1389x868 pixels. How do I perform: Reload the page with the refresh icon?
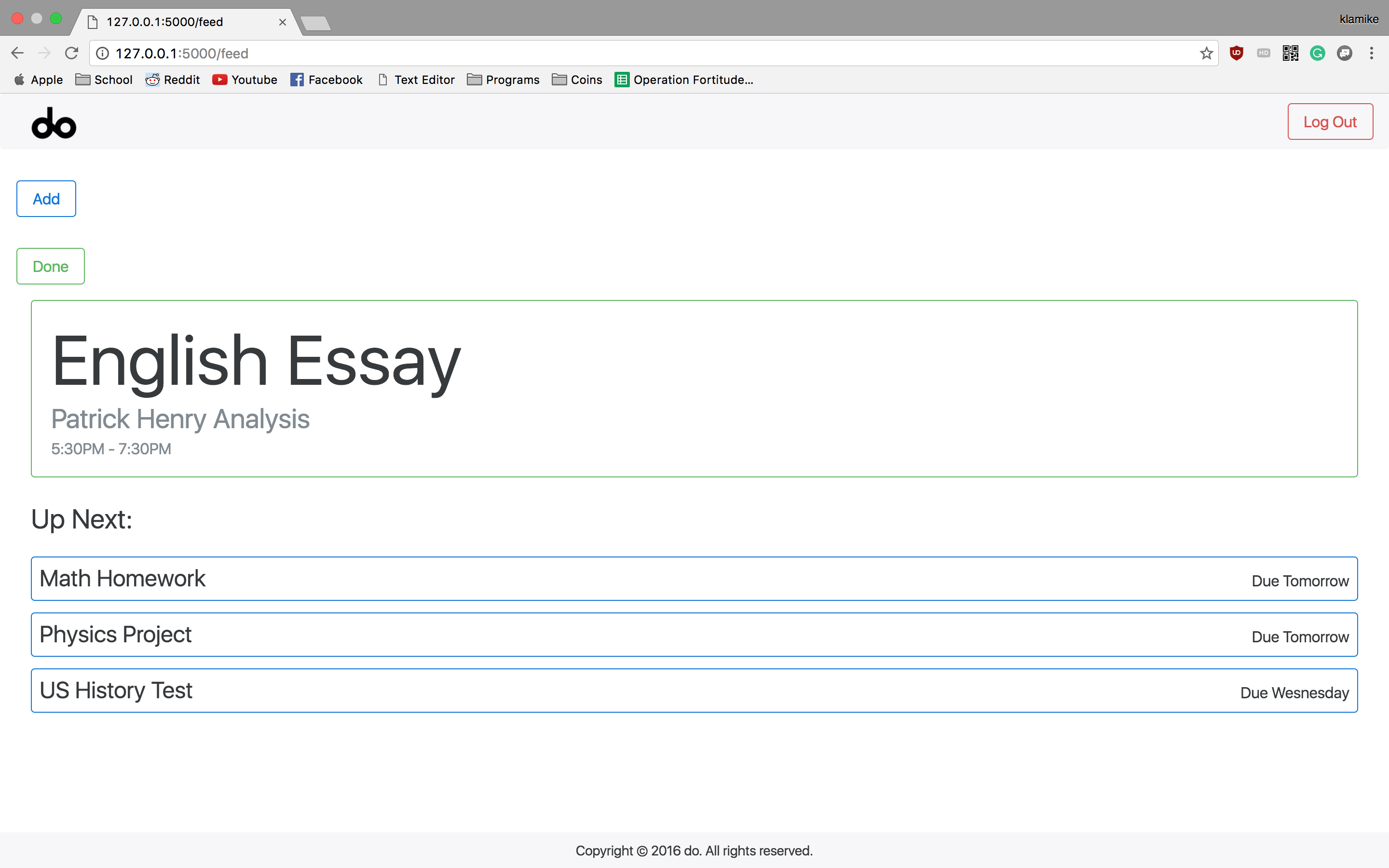(71, 54)
